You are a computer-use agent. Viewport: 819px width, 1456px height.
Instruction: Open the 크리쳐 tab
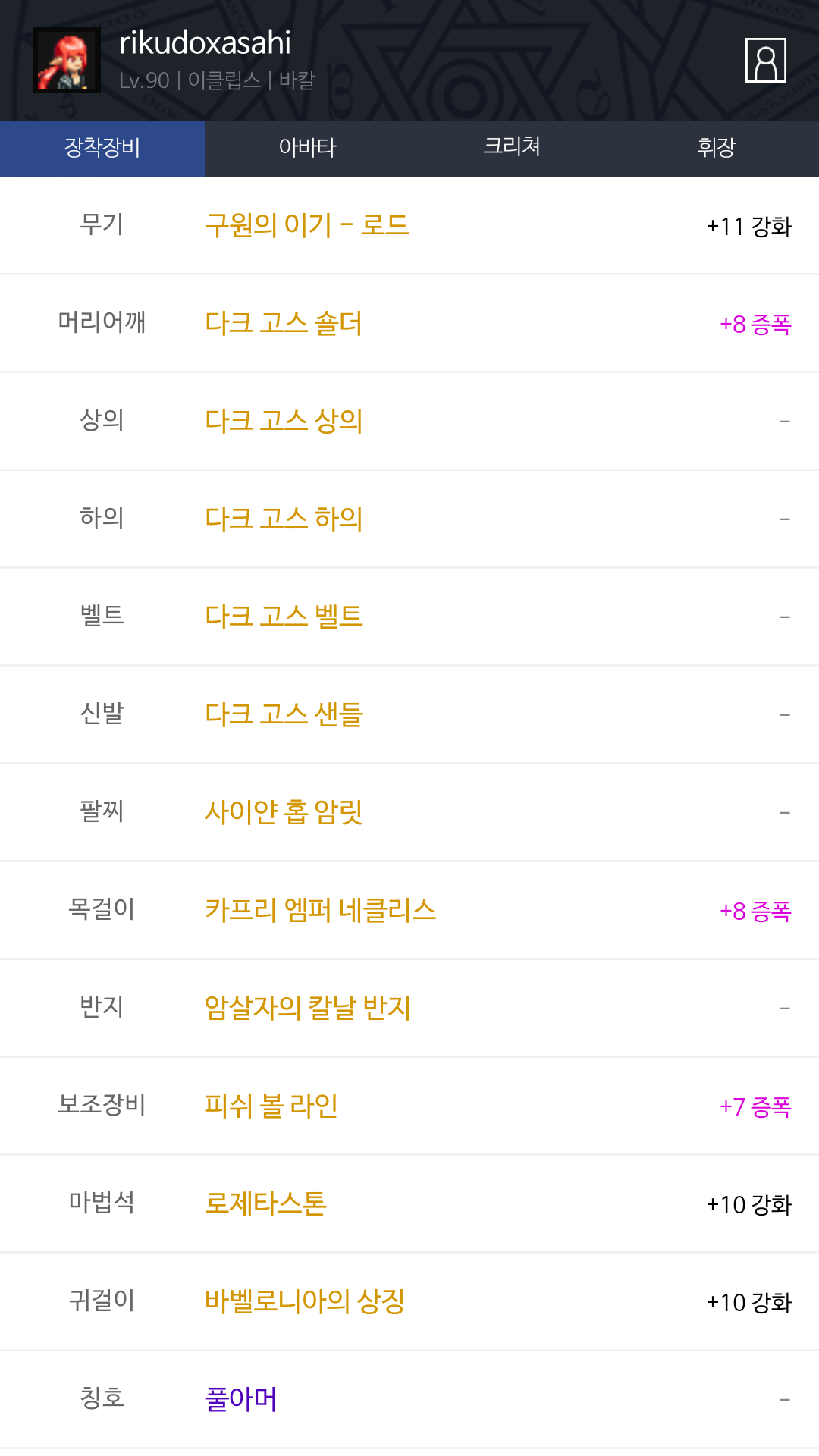tap(512, 148)
